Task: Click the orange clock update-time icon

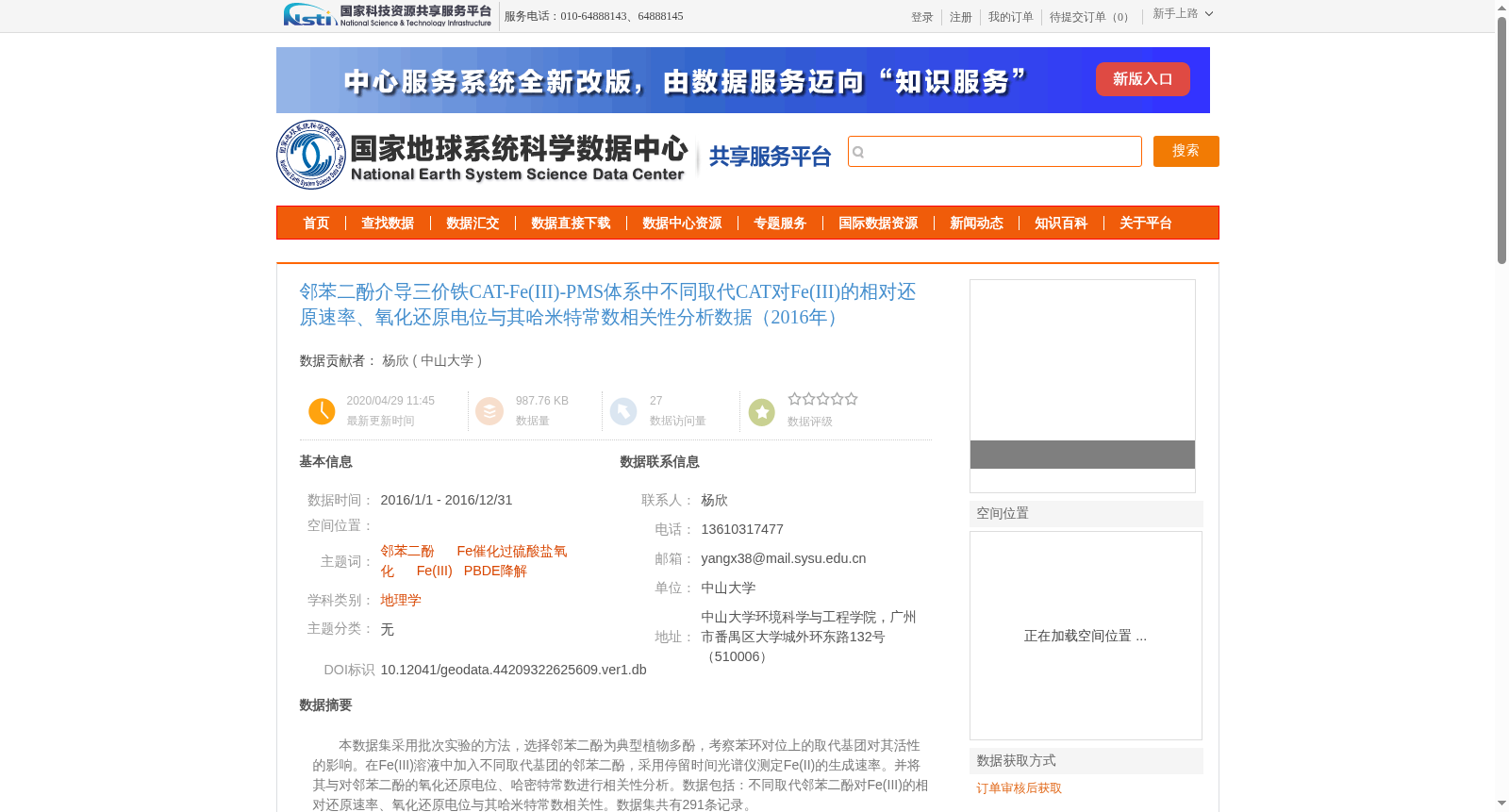Action: click(322, 411)
